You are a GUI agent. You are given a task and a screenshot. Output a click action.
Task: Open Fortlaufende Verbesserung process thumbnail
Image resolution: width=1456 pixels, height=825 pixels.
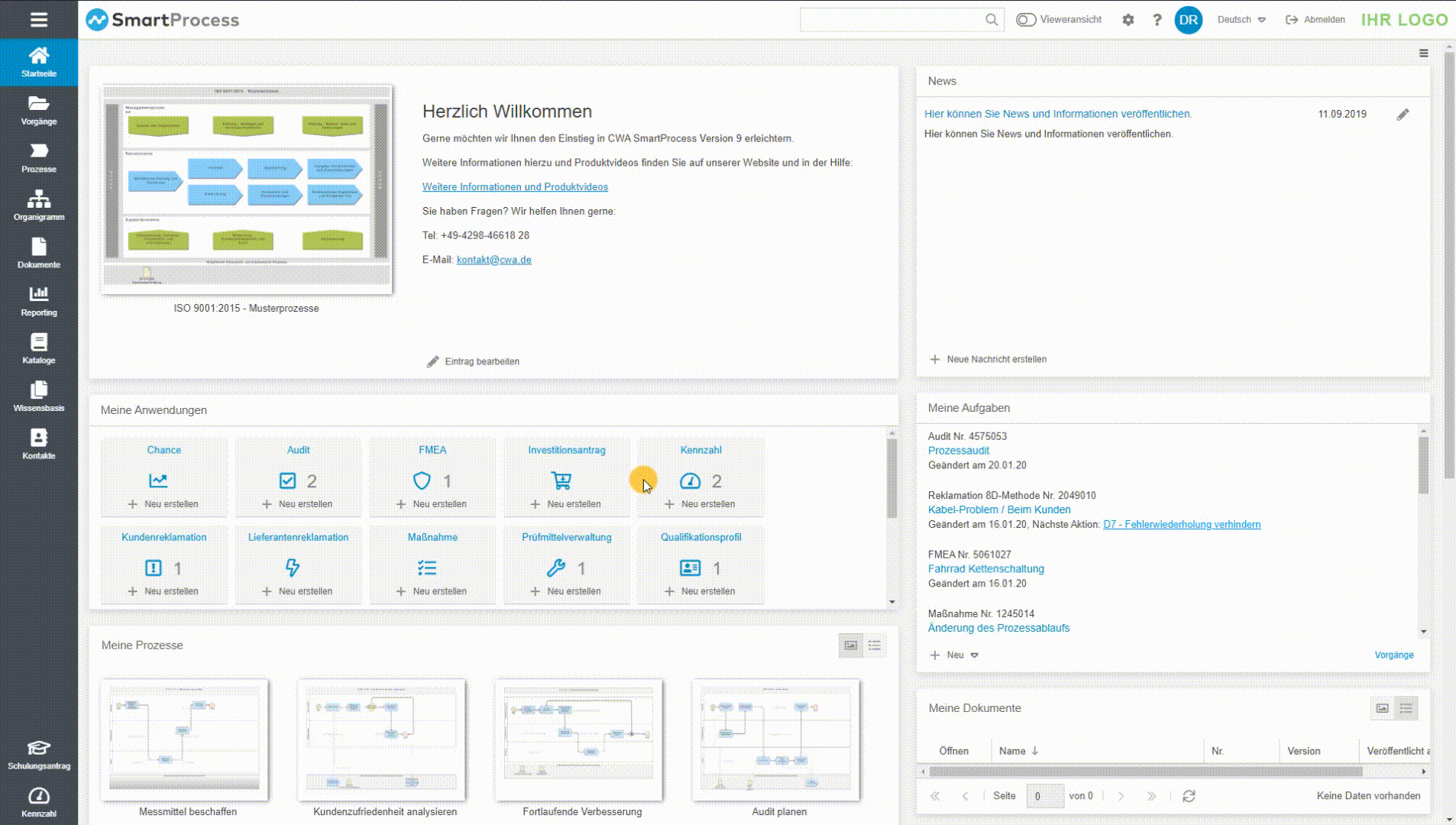coord(578,740)
